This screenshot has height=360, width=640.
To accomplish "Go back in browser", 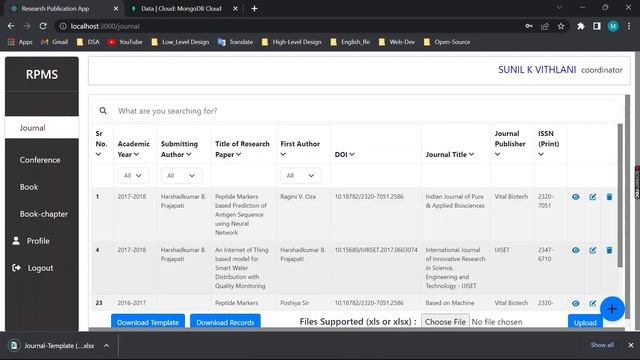I will [11, 26].
